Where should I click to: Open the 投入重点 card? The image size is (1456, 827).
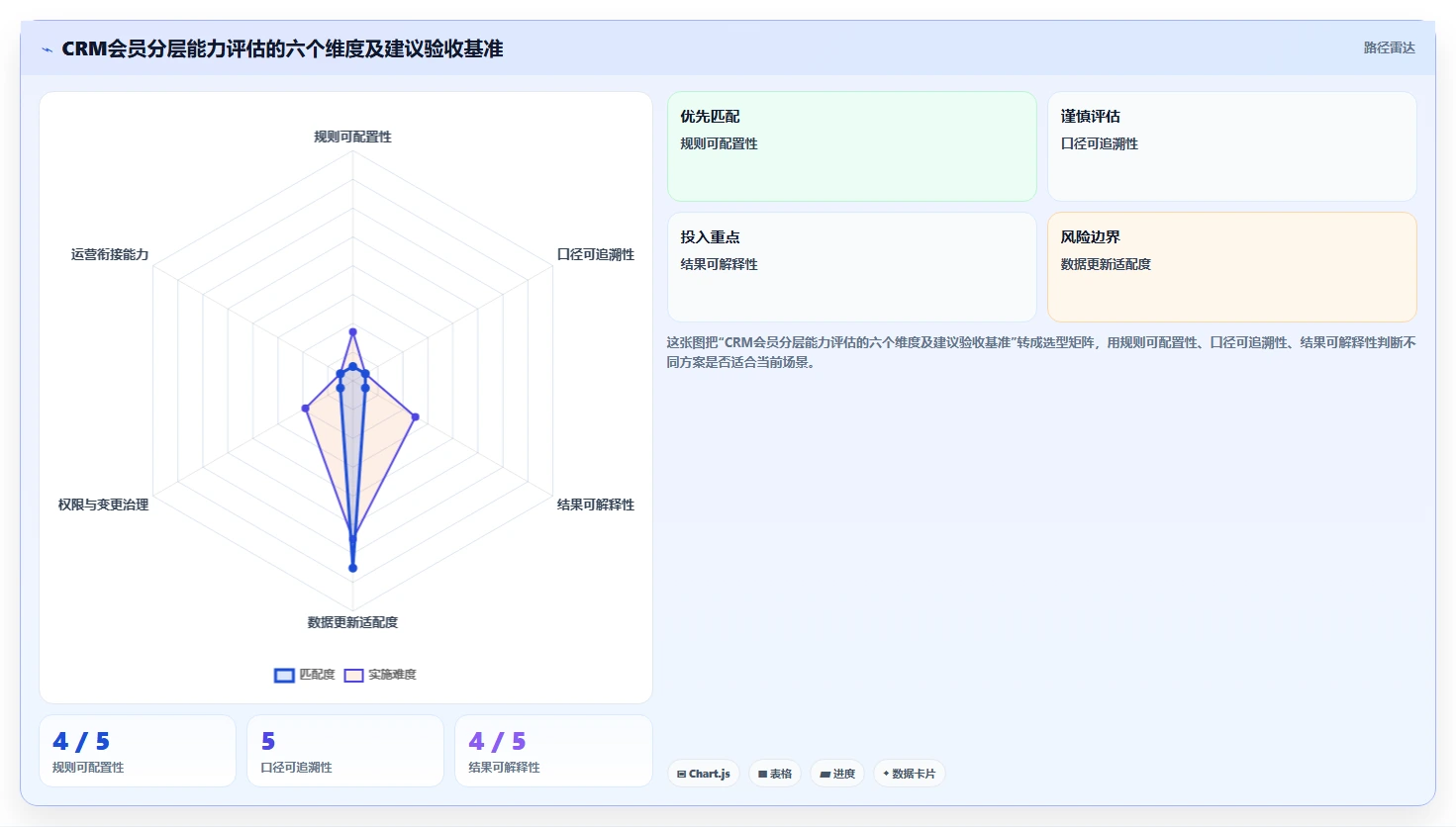851,267
